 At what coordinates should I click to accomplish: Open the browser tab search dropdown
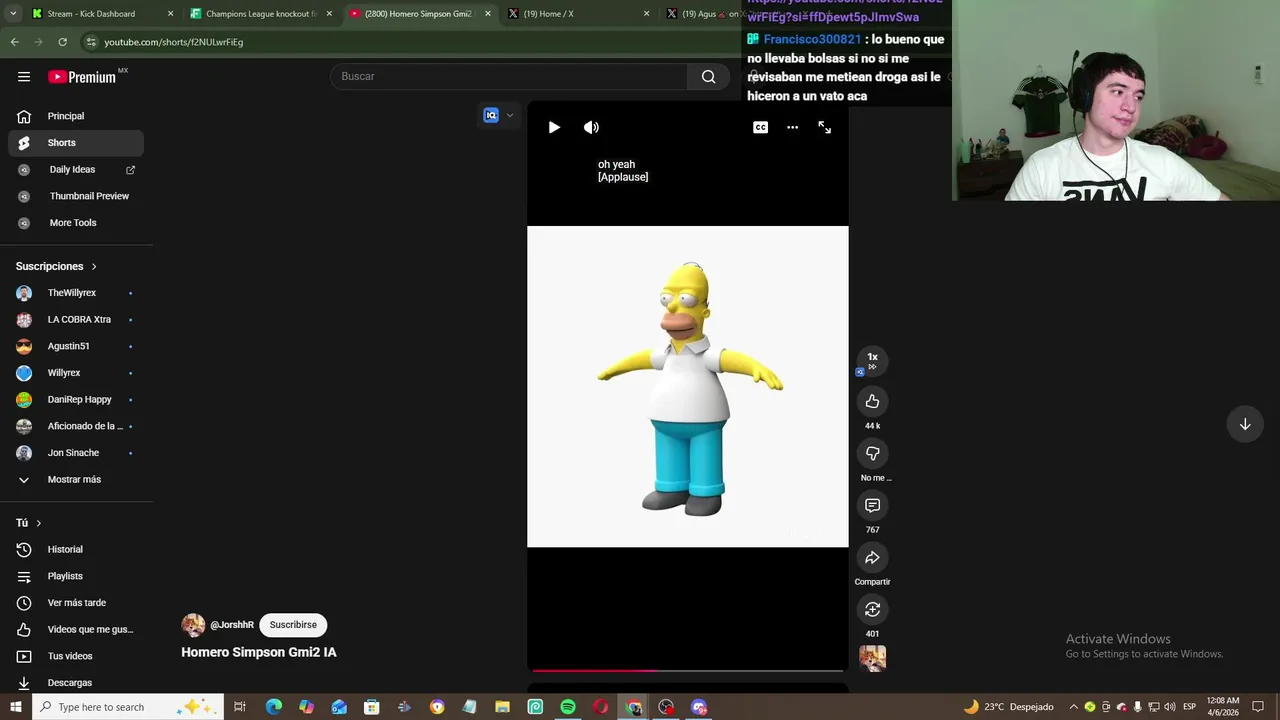click(13, 14)
